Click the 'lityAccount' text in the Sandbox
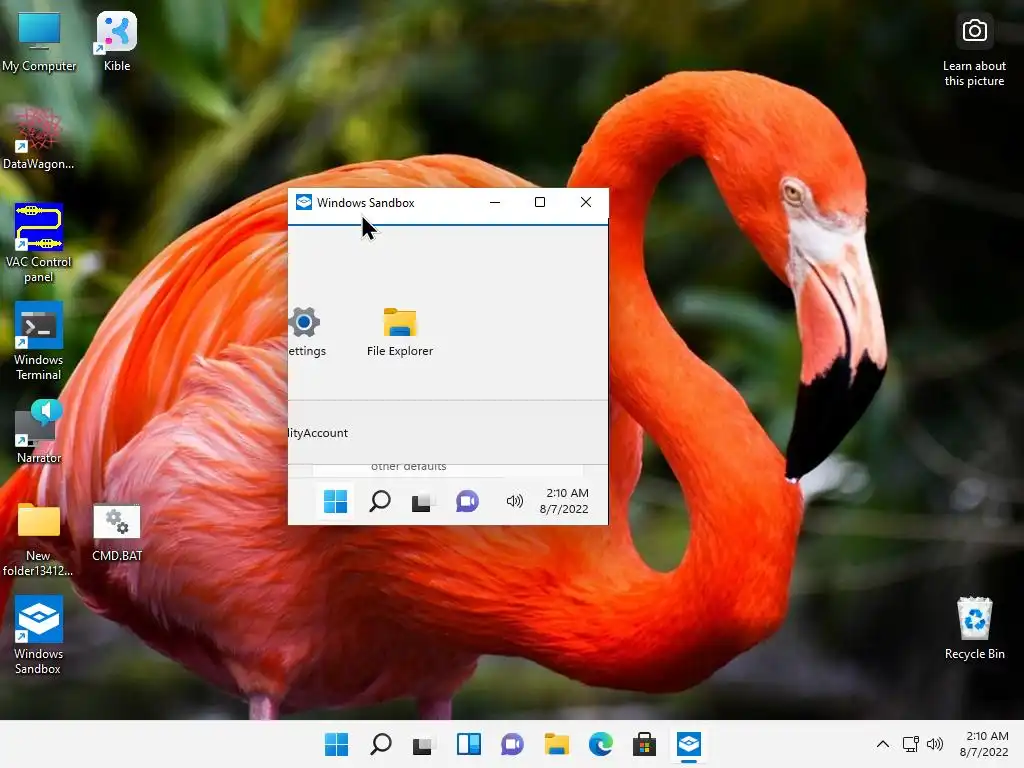1024x768 pixels. tap(318, 433)
